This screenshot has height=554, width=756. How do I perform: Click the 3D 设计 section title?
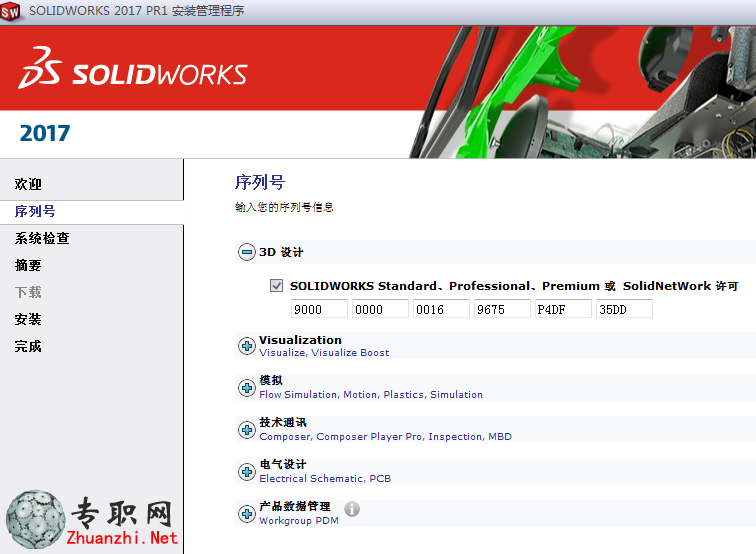281,252
